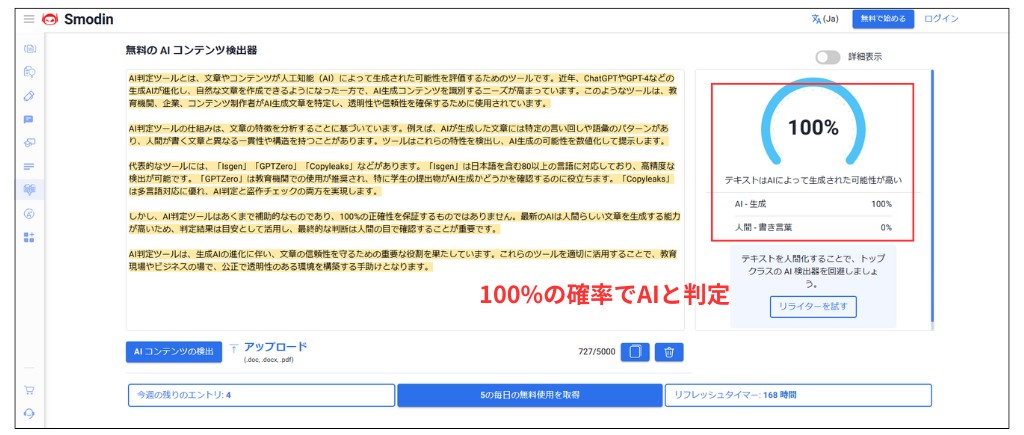Toggle the 詳細表示 switch
The width and height of the screenshot is (1024, 435).
827,57
